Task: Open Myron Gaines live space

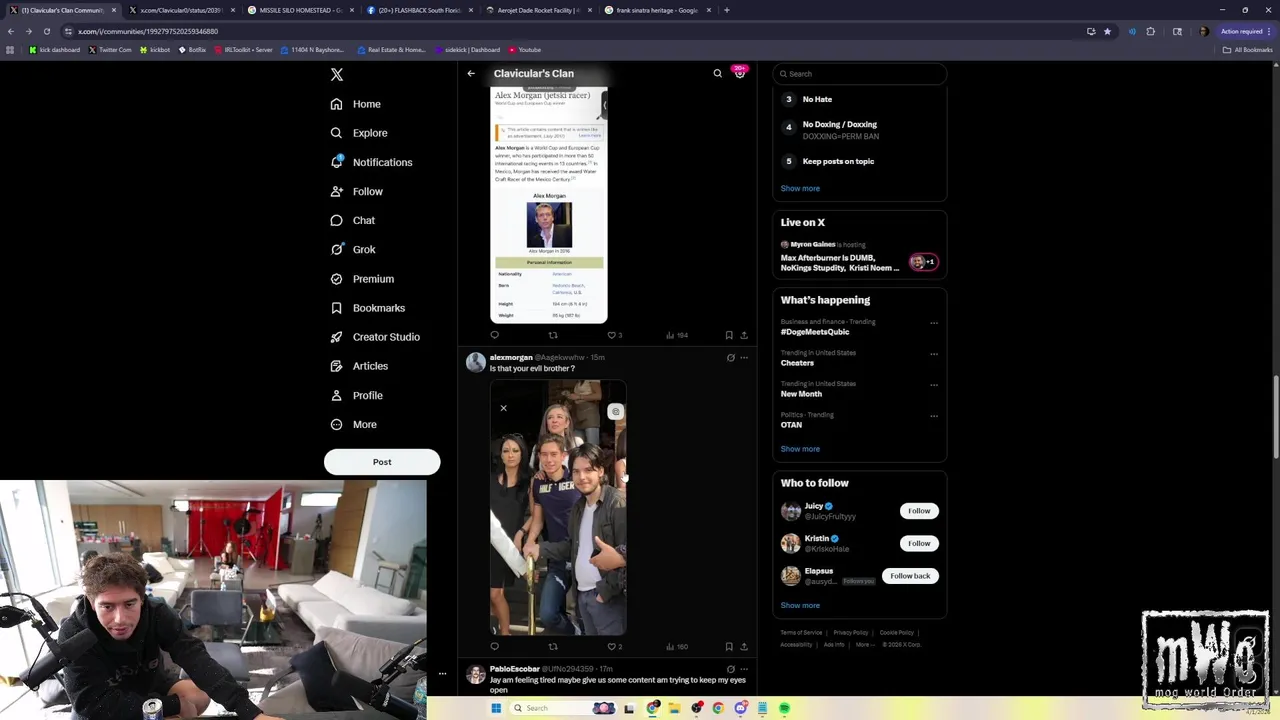Action: (x=859, y=257)
